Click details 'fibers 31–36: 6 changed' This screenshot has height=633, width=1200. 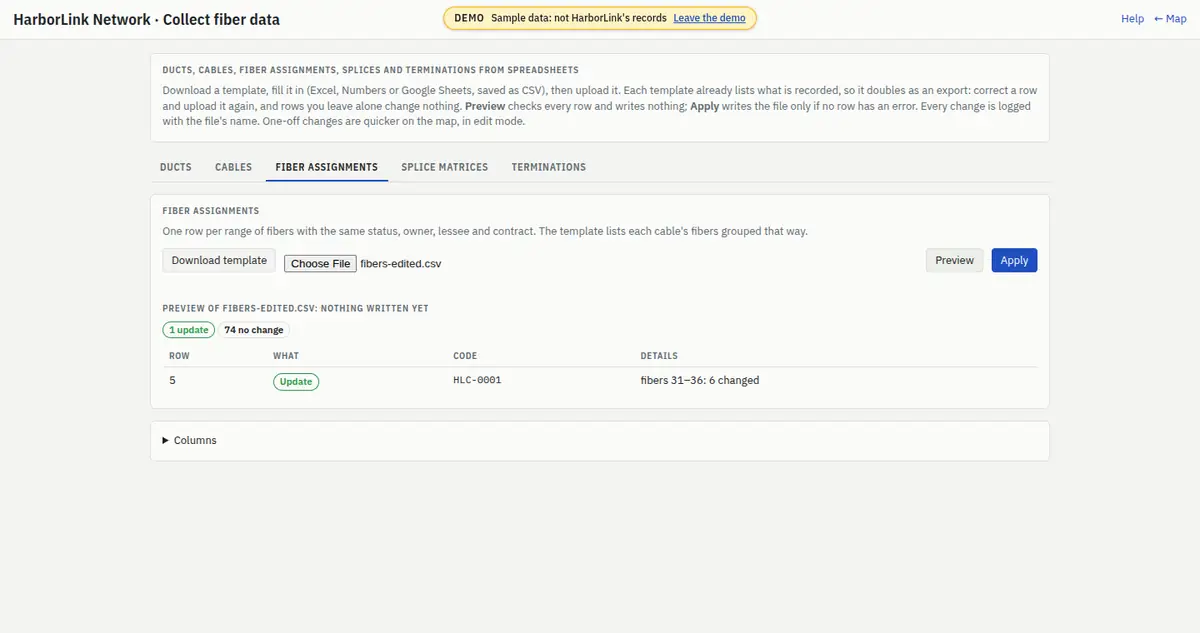[700, 381]
